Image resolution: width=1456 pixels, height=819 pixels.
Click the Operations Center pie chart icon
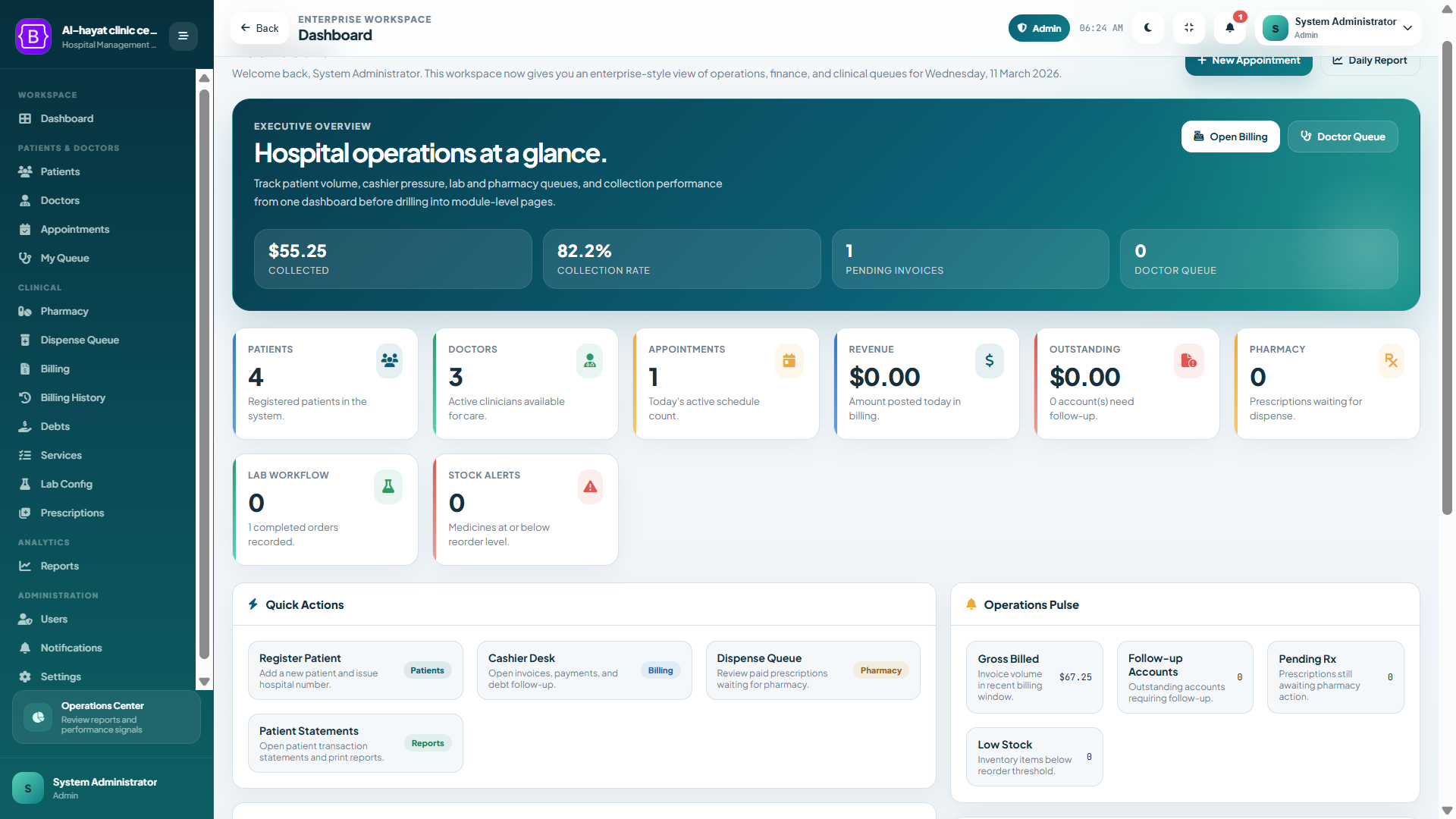(x=38, y=717)
